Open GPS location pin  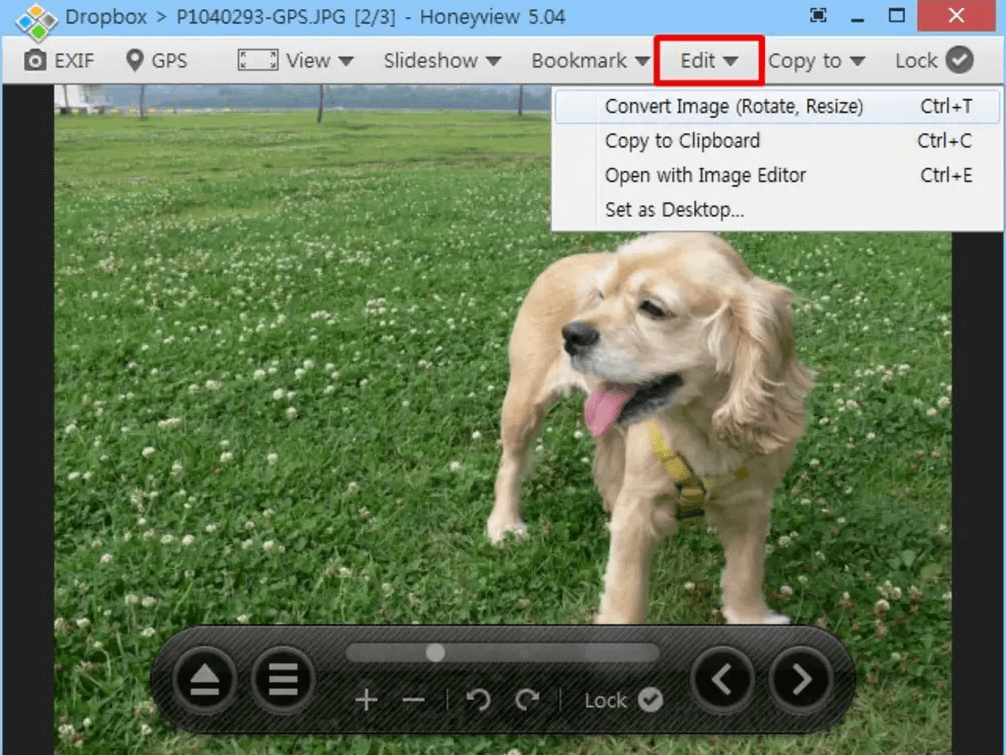pos(135,61)
